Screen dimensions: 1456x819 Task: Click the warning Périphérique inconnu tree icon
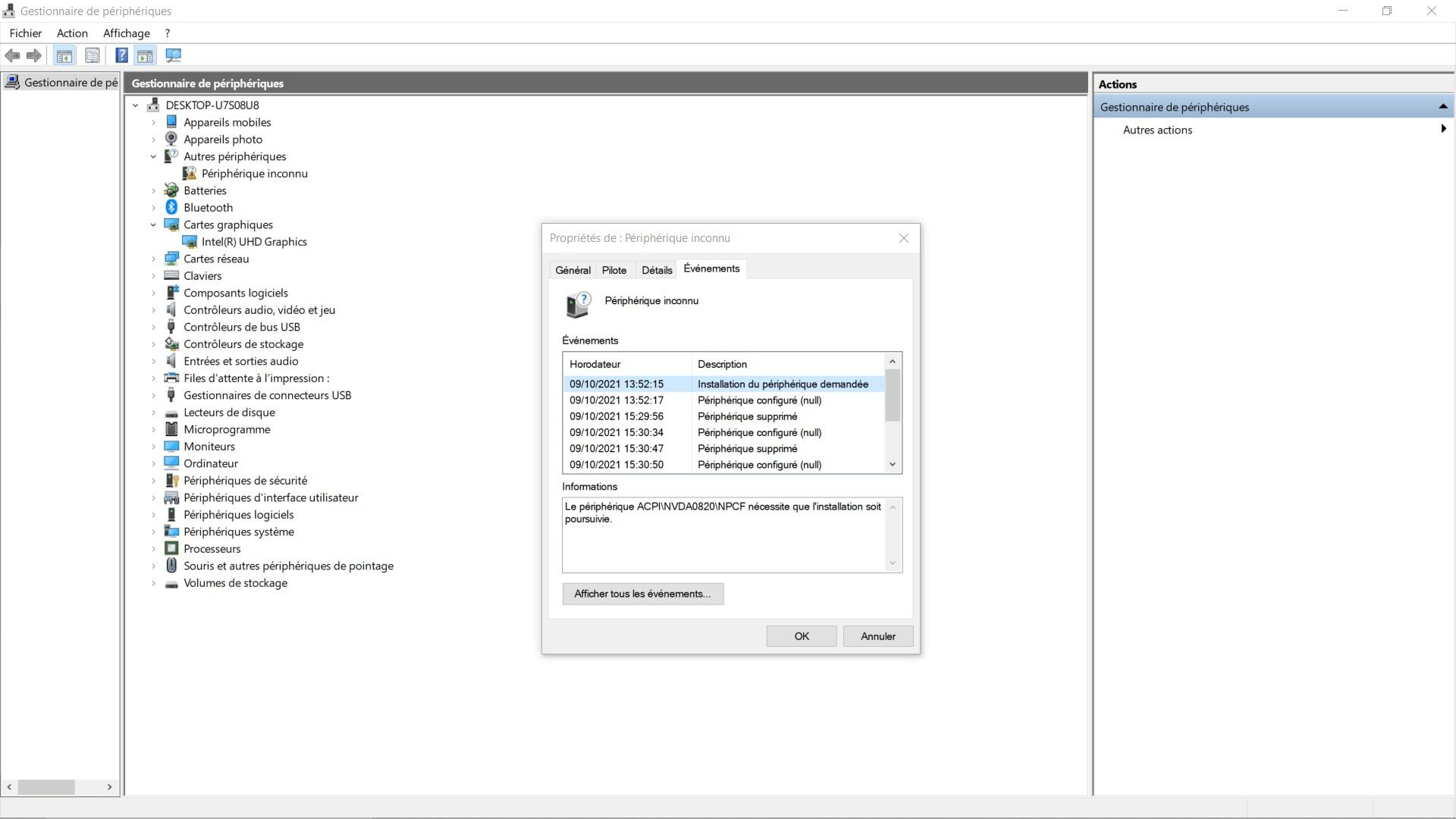point(190,174)
